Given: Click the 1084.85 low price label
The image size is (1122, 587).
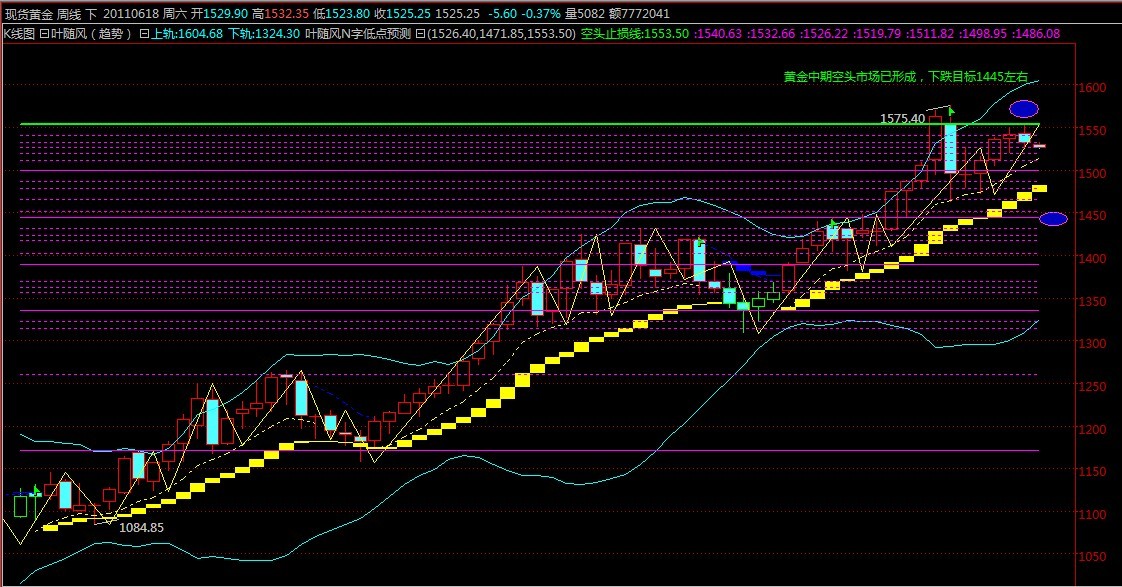Looking at the screenshot, I should (141, 526).
